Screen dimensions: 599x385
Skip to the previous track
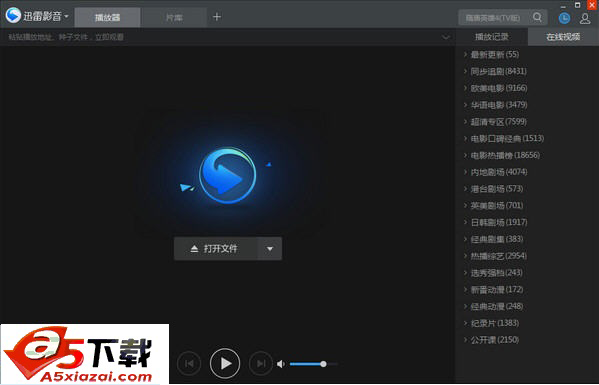189,363
